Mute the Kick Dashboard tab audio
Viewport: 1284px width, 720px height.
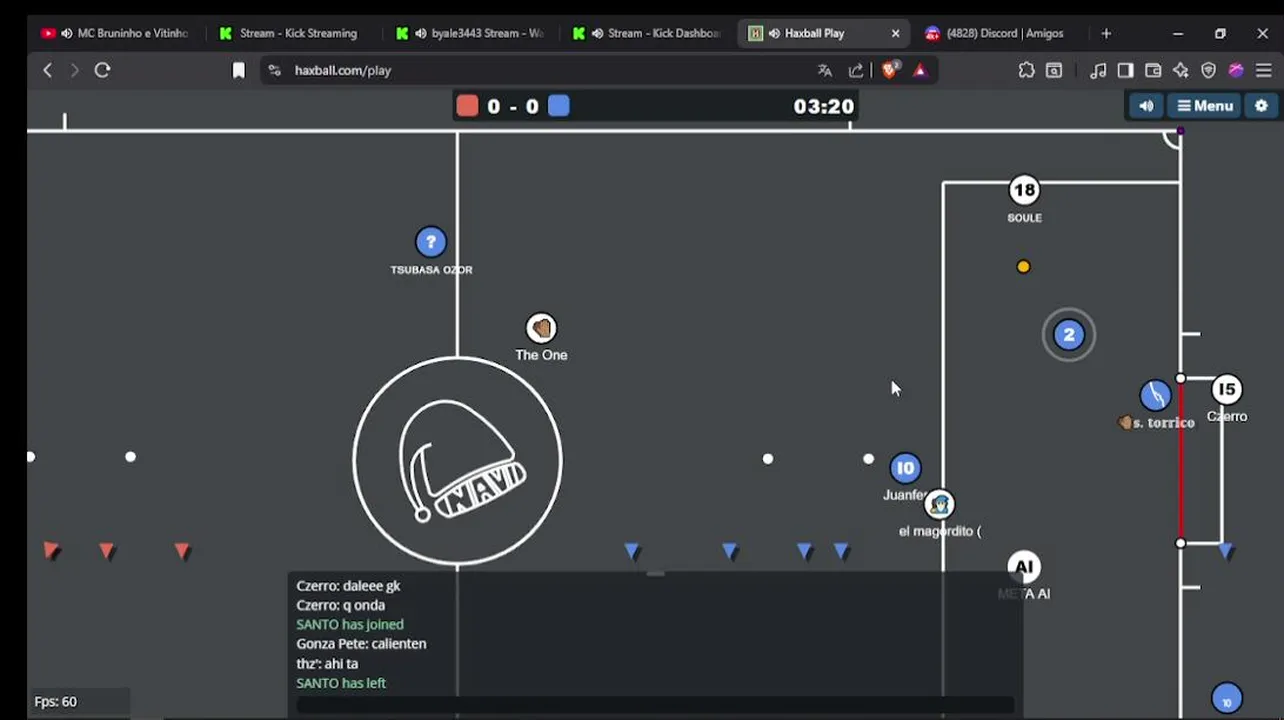598,33
